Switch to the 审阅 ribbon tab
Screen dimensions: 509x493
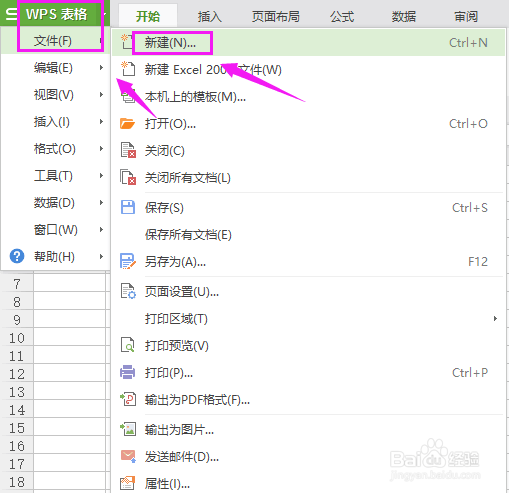coord(466,16)
